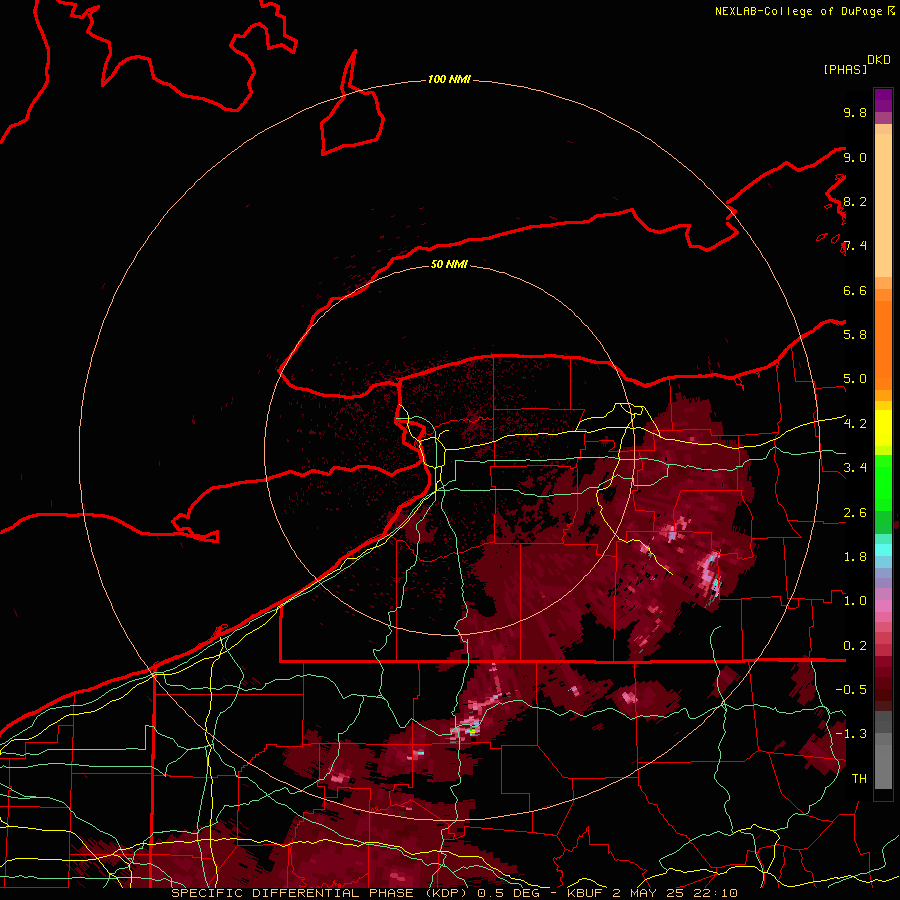Click the [PHAS] units label
900x900 pixels.
point(845,69)
